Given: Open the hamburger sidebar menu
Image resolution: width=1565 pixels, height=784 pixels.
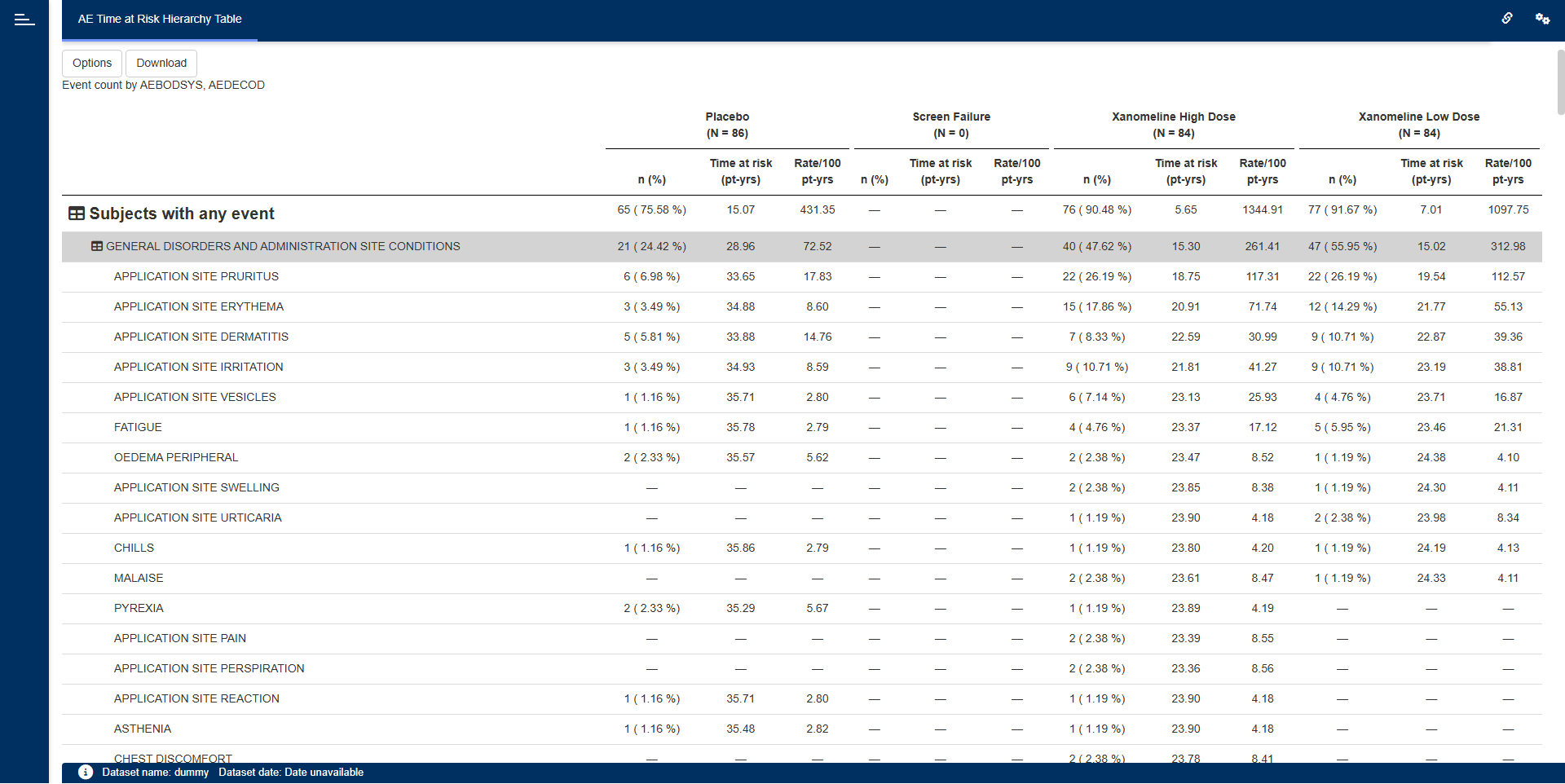Looking at the screenshot, I should click(24, 20).
